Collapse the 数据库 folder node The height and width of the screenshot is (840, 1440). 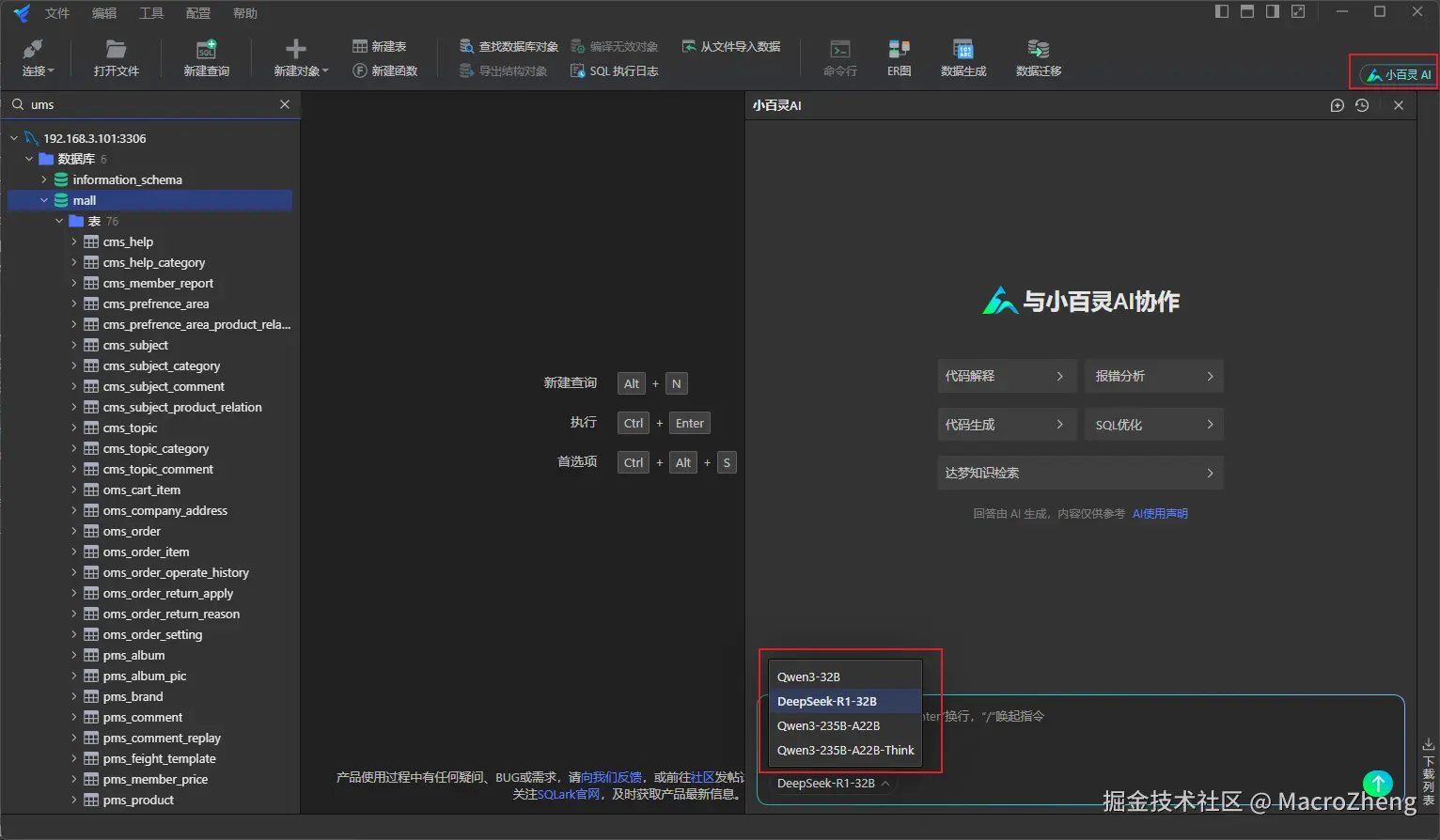click(29, 159)
